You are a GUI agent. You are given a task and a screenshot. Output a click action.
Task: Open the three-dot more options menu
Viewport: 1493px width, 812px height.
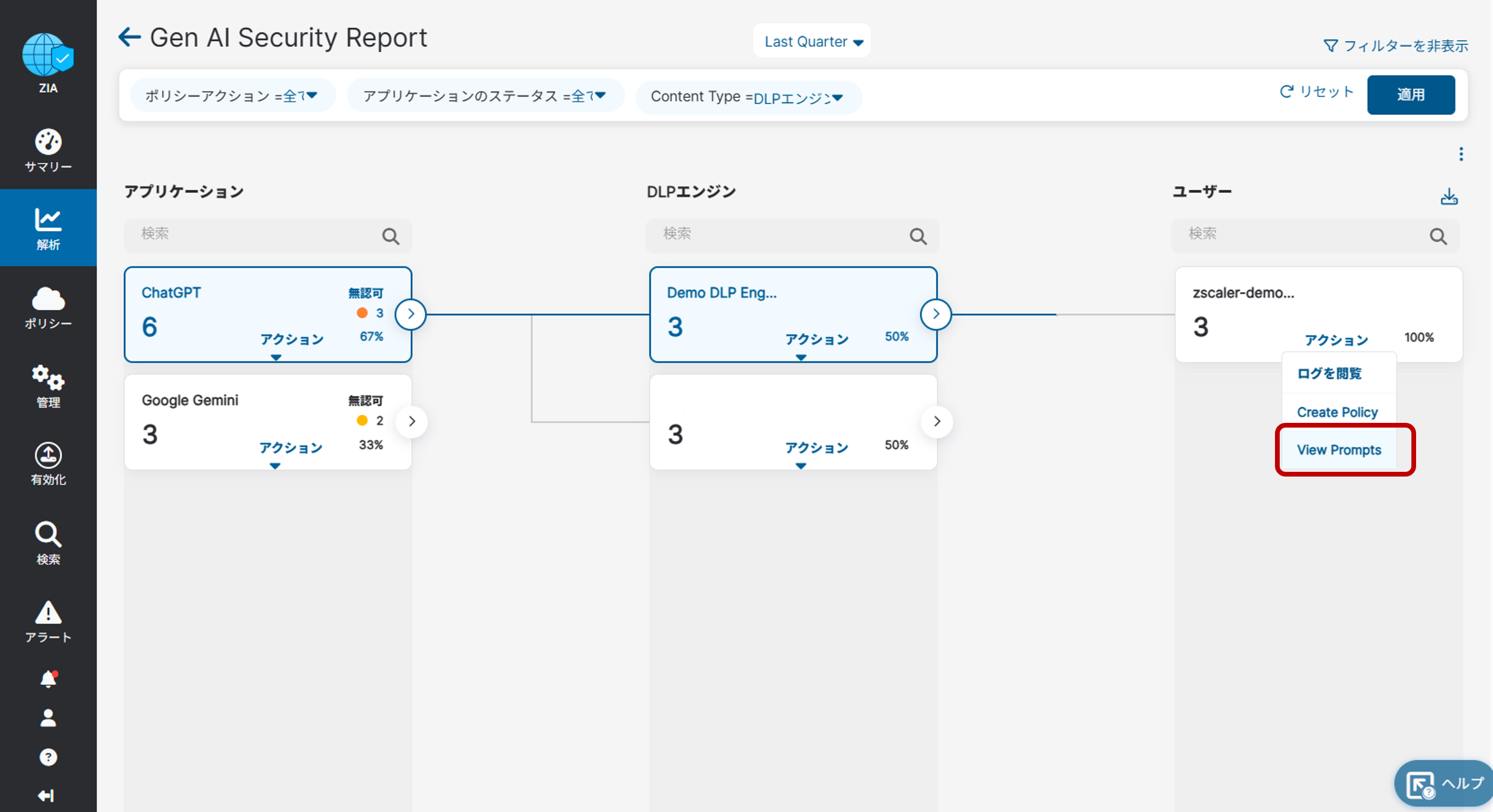pos(1460,154)
